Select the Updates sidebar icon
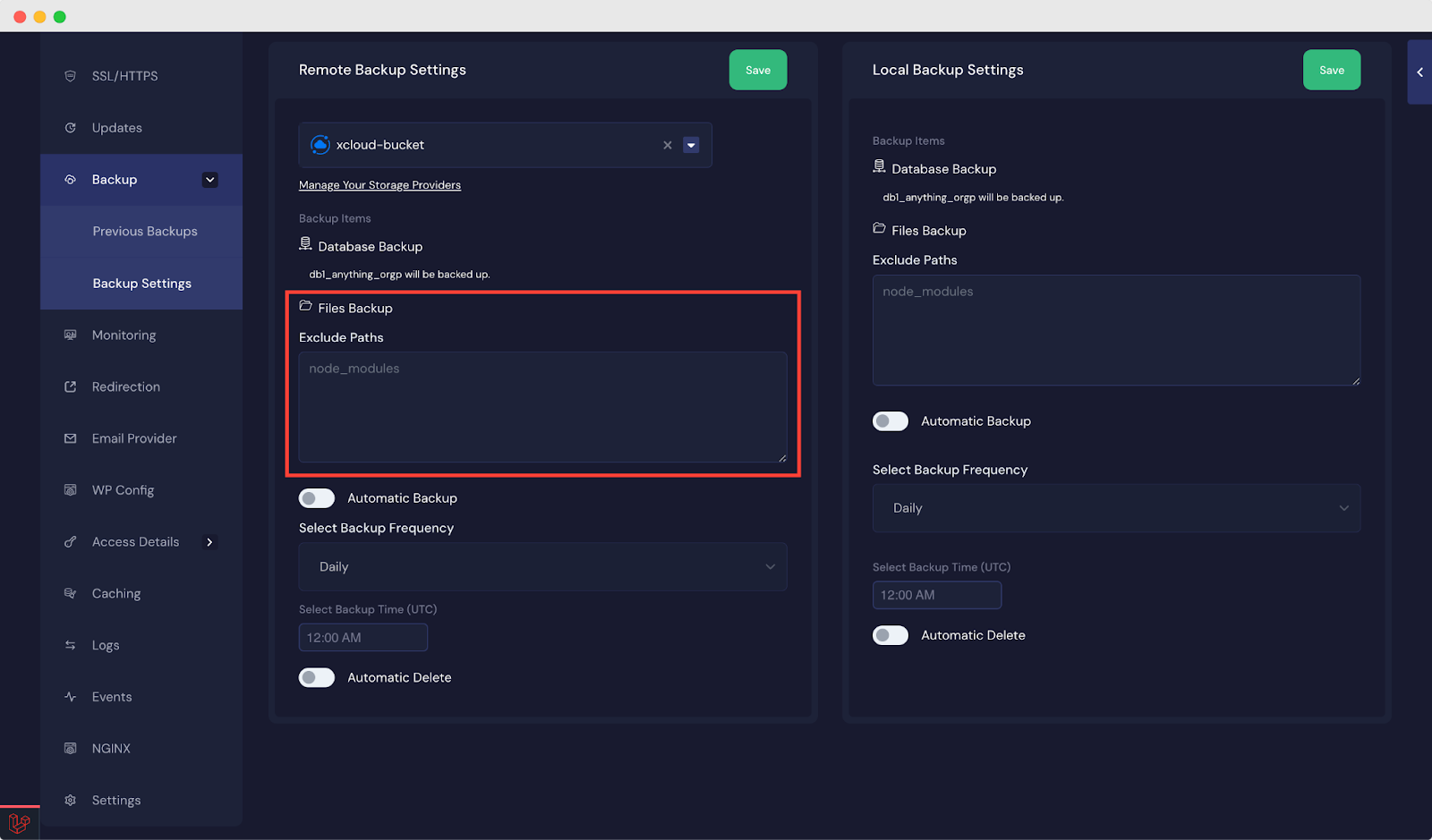1432x840 pixels. point(70,128)
